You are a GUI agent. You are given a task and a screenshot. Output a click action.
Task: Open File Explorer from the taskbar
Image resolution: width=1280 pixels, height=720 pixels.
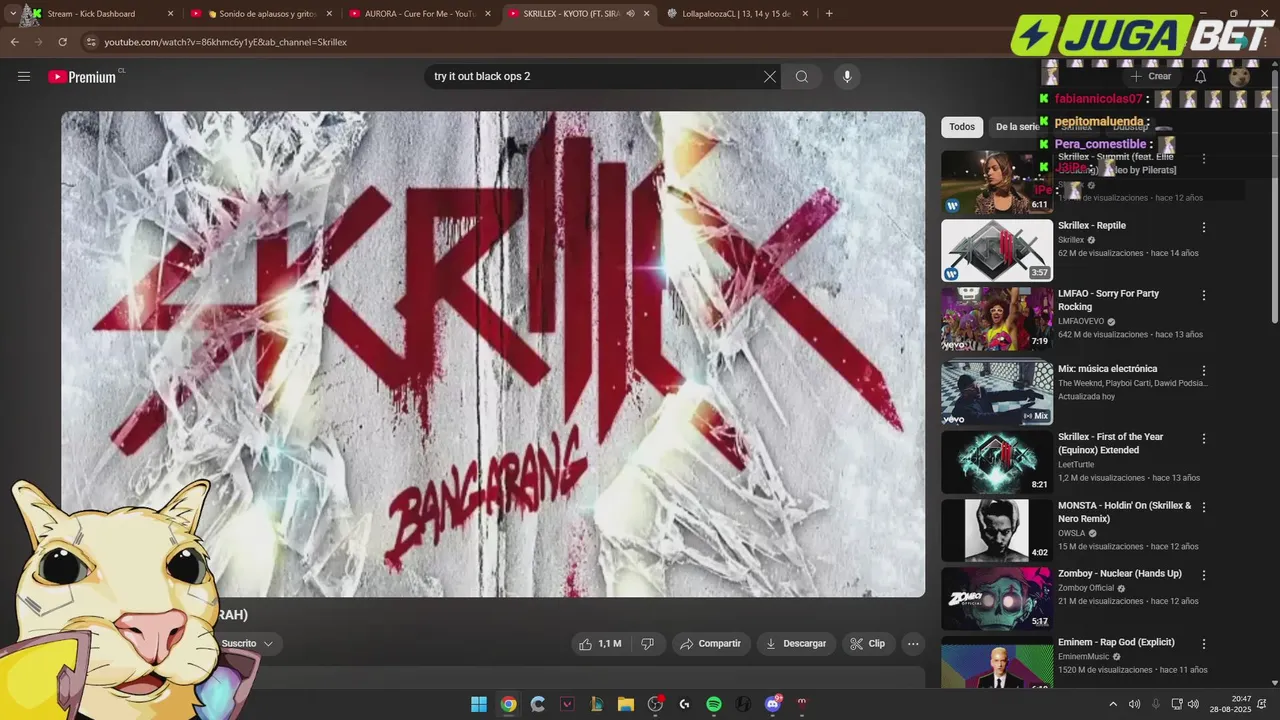[626, 704]
